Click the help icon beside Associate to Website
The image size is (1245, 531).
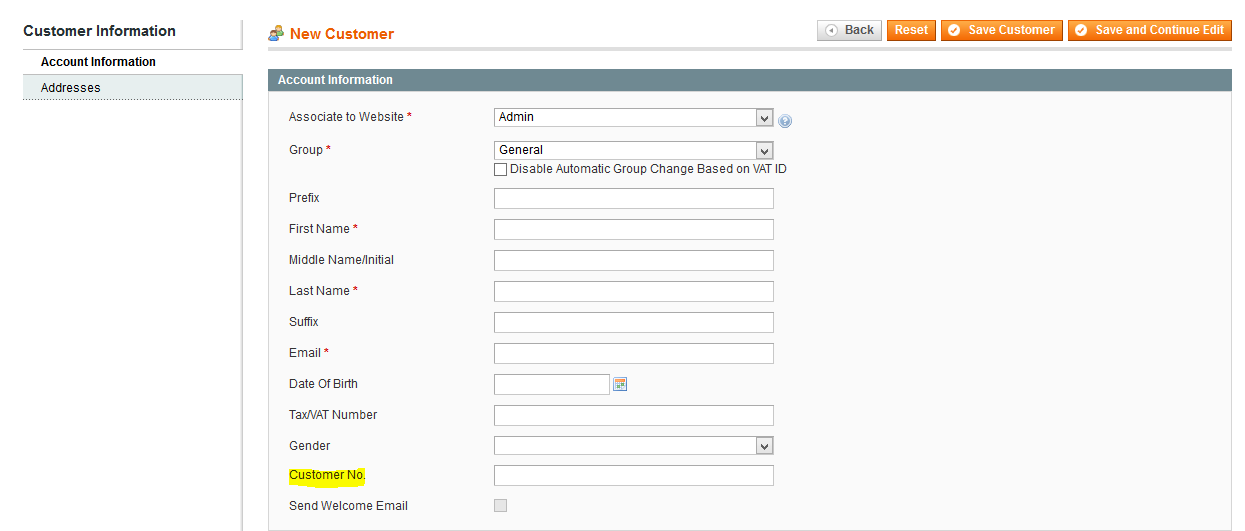(785, 121)
